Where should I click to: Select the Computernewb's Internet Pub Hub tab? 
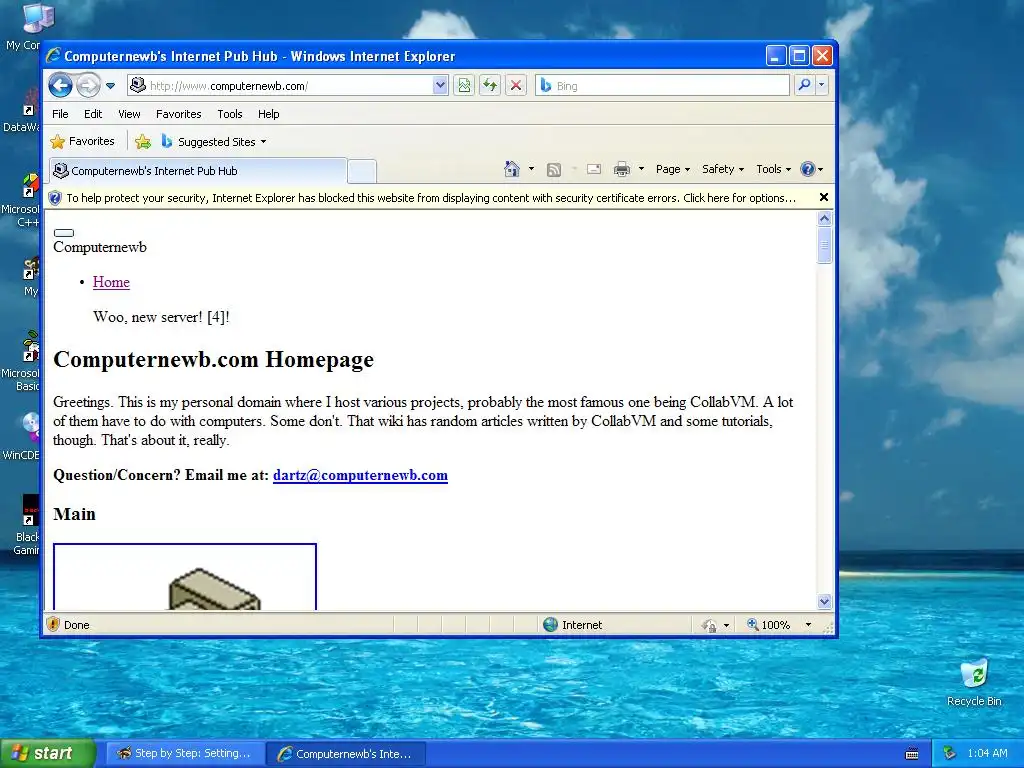pos(197,171)
